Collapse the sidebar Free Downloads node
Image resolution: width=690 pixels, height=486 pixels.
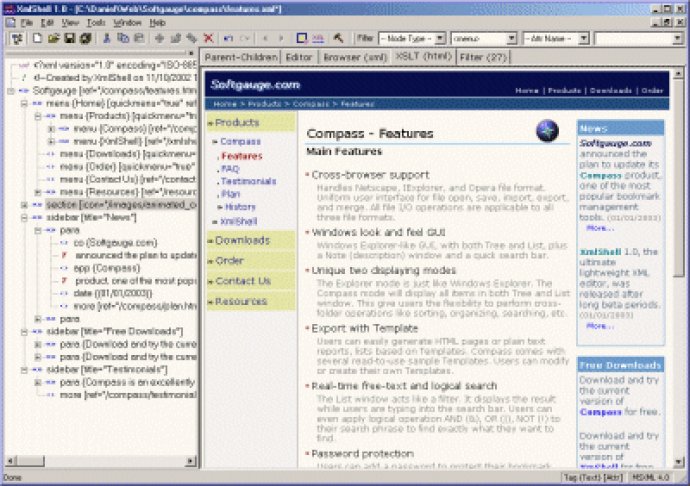(24, 331)
